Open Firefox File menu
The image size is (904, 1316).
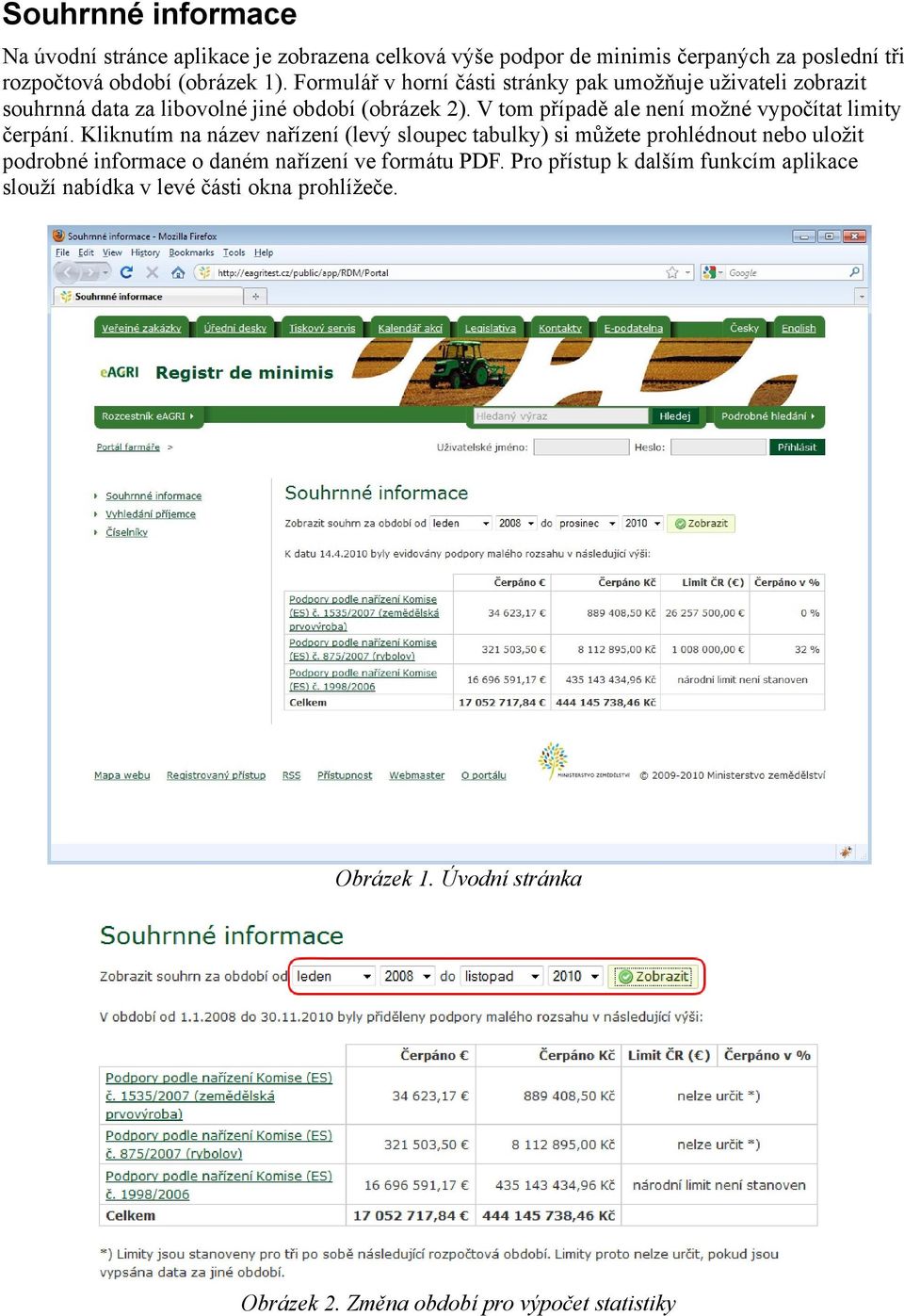tap(62, 252)
